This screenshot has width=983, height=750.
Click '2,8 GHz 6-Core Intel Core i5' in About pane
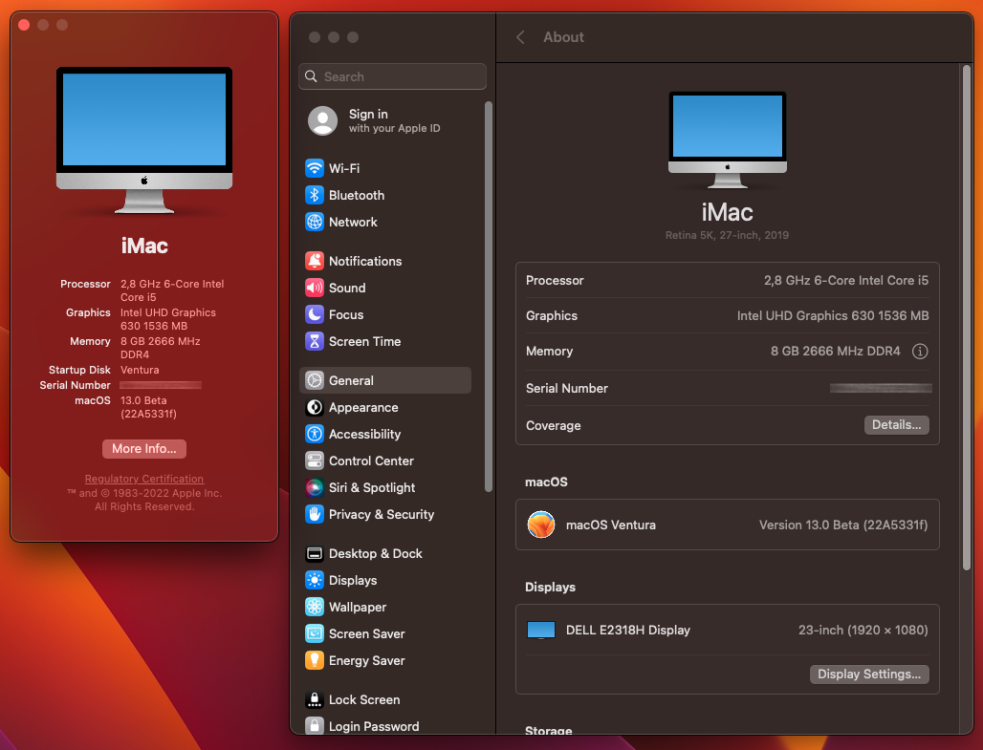(x=846, y=280)
